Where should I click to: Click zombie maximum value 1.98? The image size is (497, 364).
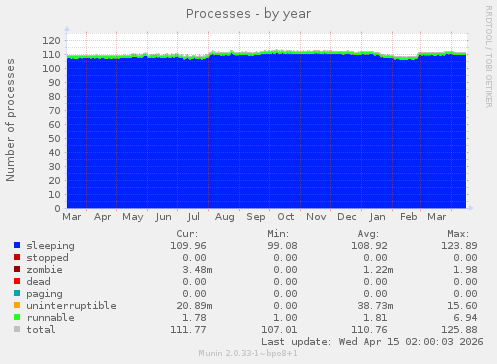[x=465, y=270]
